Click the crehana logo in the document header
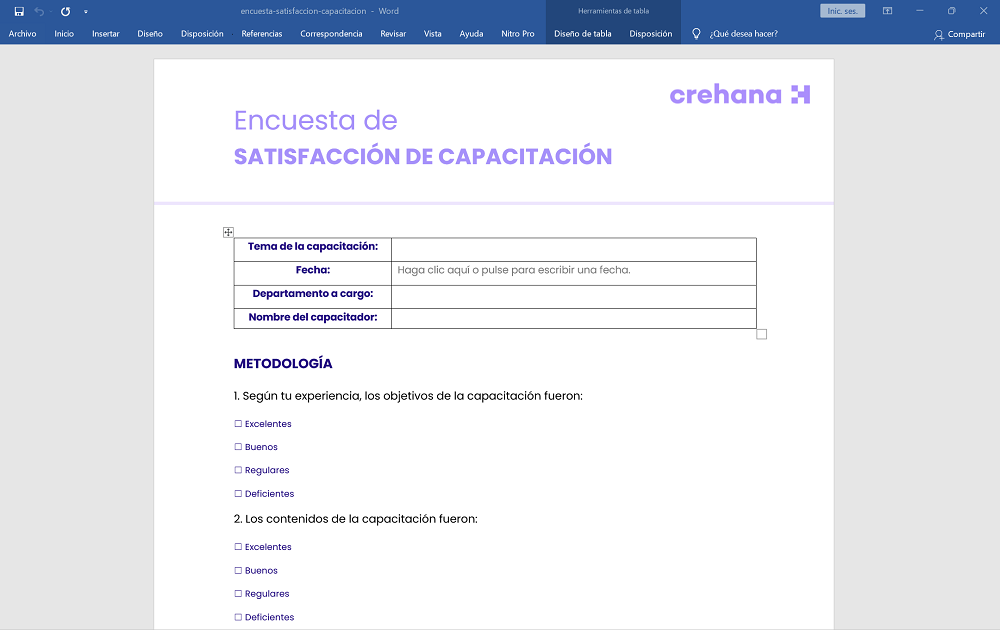Screen dimensions: 1000x630 tap(740, 95)
